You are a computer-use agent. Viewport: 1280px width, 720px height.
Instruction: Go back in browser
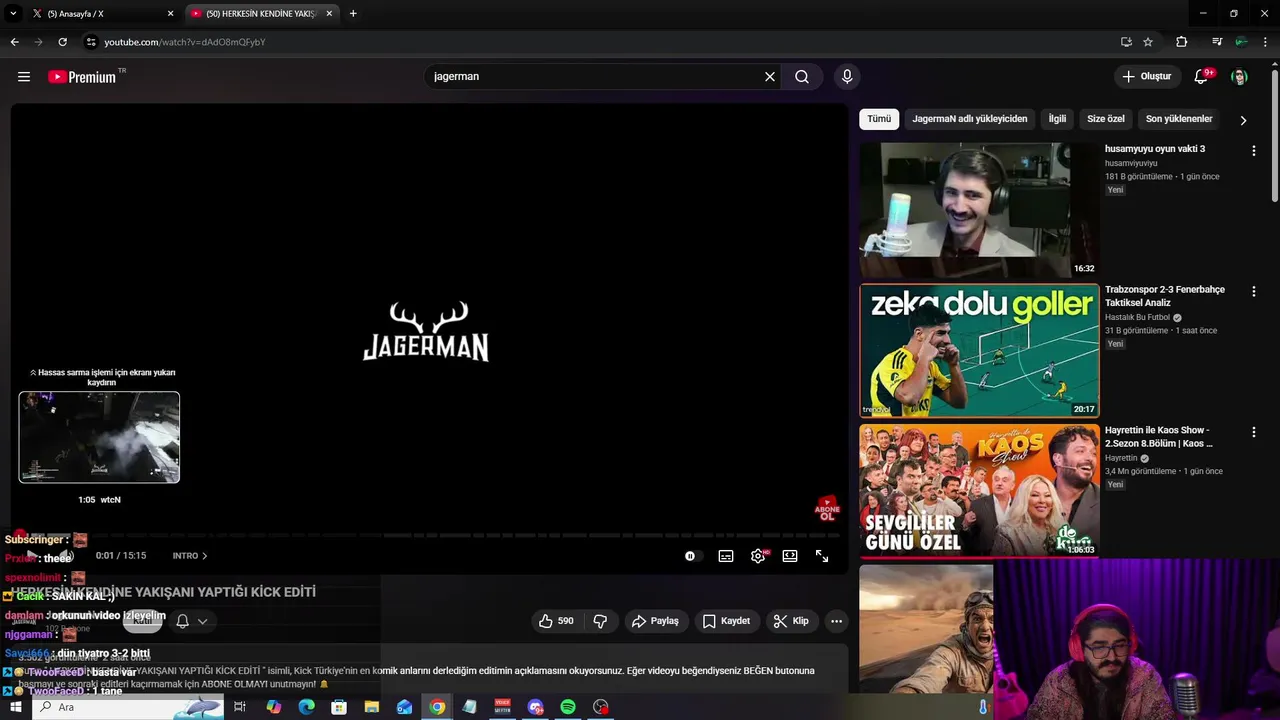[14, 42]
